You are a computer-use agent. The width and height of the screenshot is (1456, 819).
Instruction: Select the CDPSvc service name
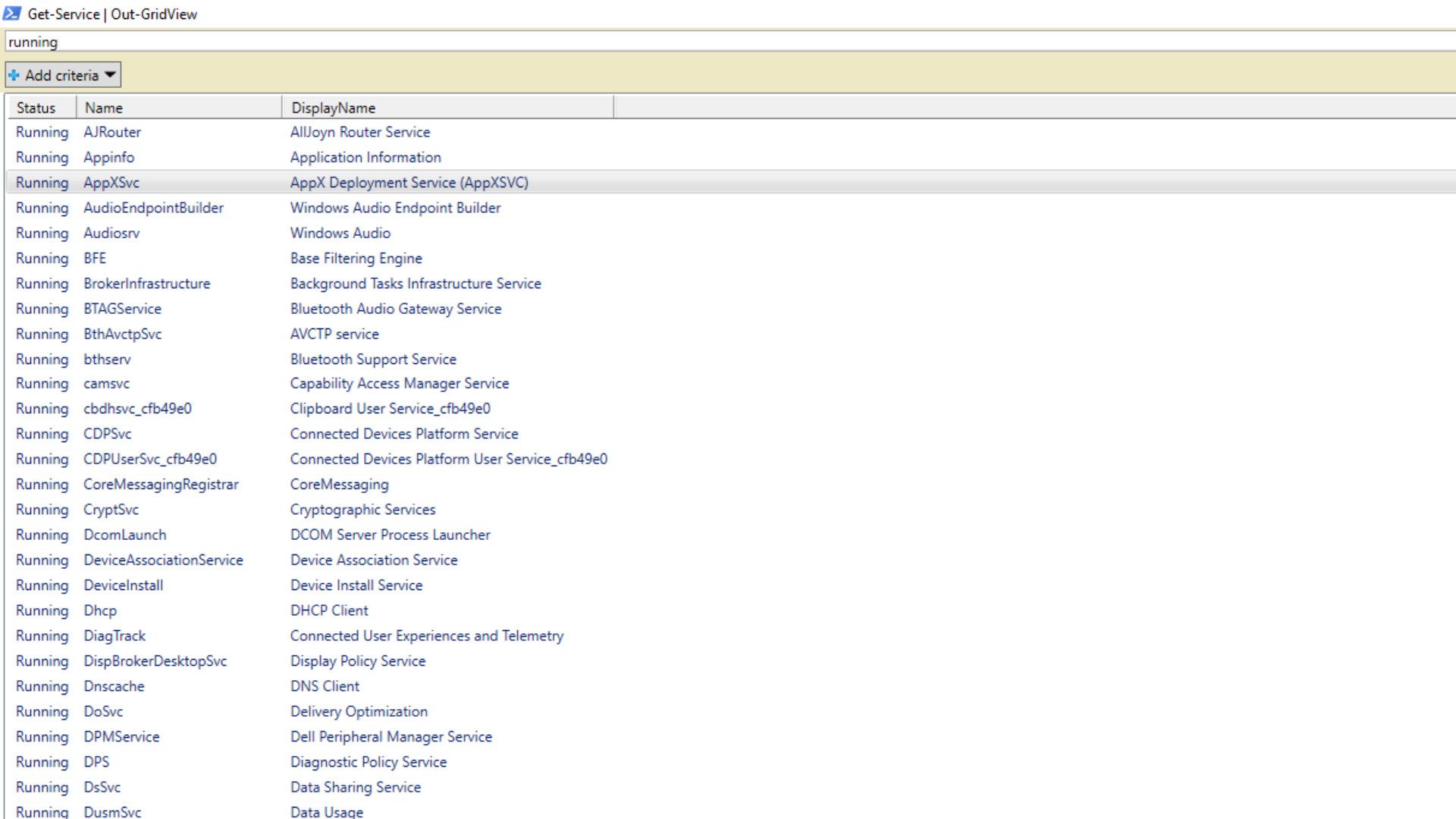(x=108, y=434)
